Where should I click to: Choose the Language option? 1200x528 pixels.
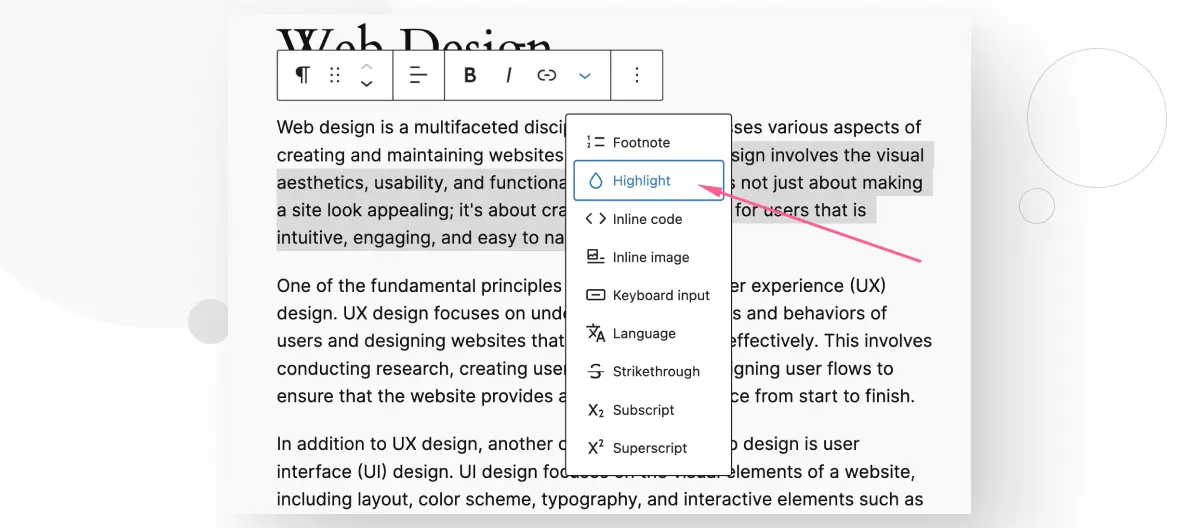coord(648,333)
